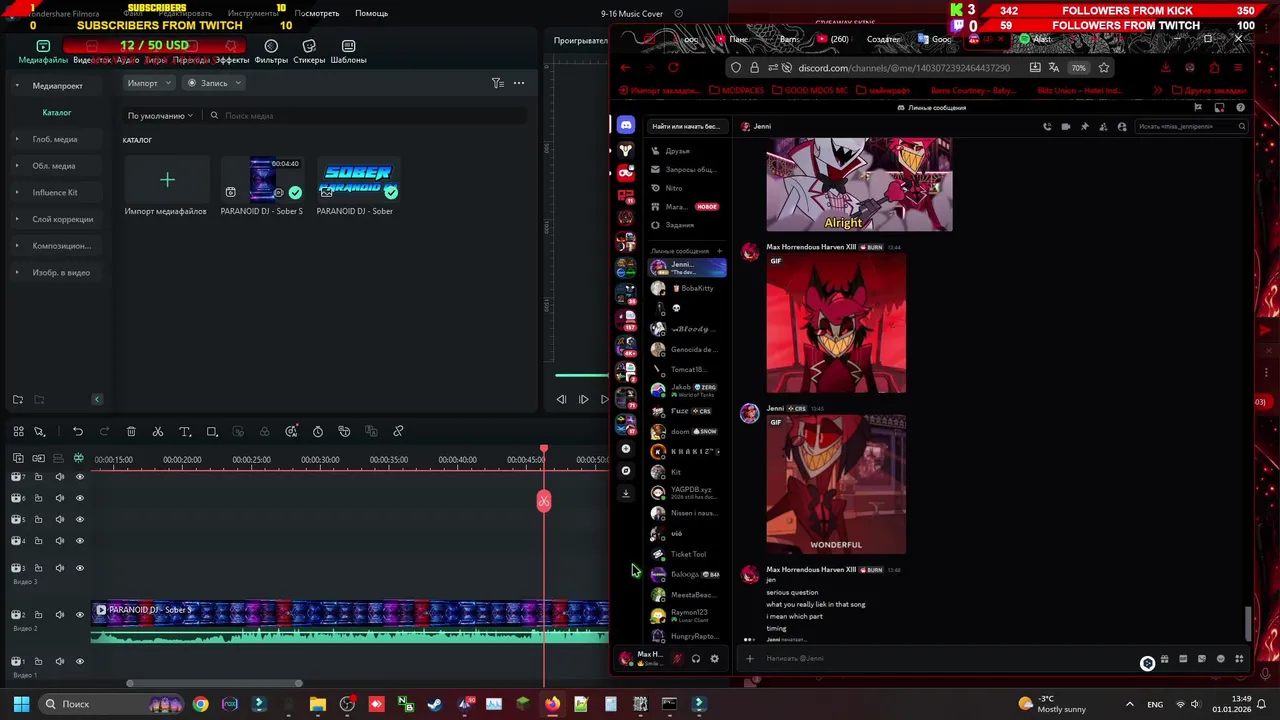Click the media filter icon
The height and width of the screenshot is (720, 1280).
497,83
